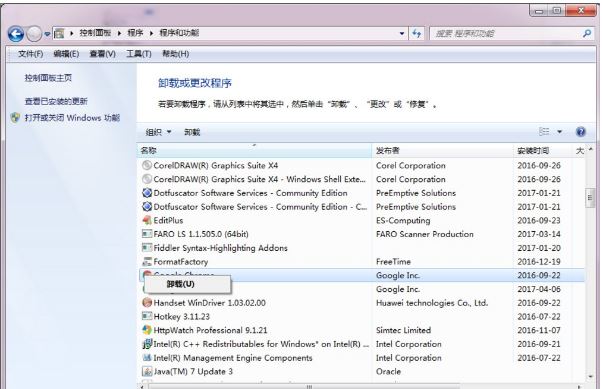The width and height of the screenshot is (602, 389).
Task: Expand arrow after 控制面板 in breadcrumb
Action: click(x=119, y=33)
